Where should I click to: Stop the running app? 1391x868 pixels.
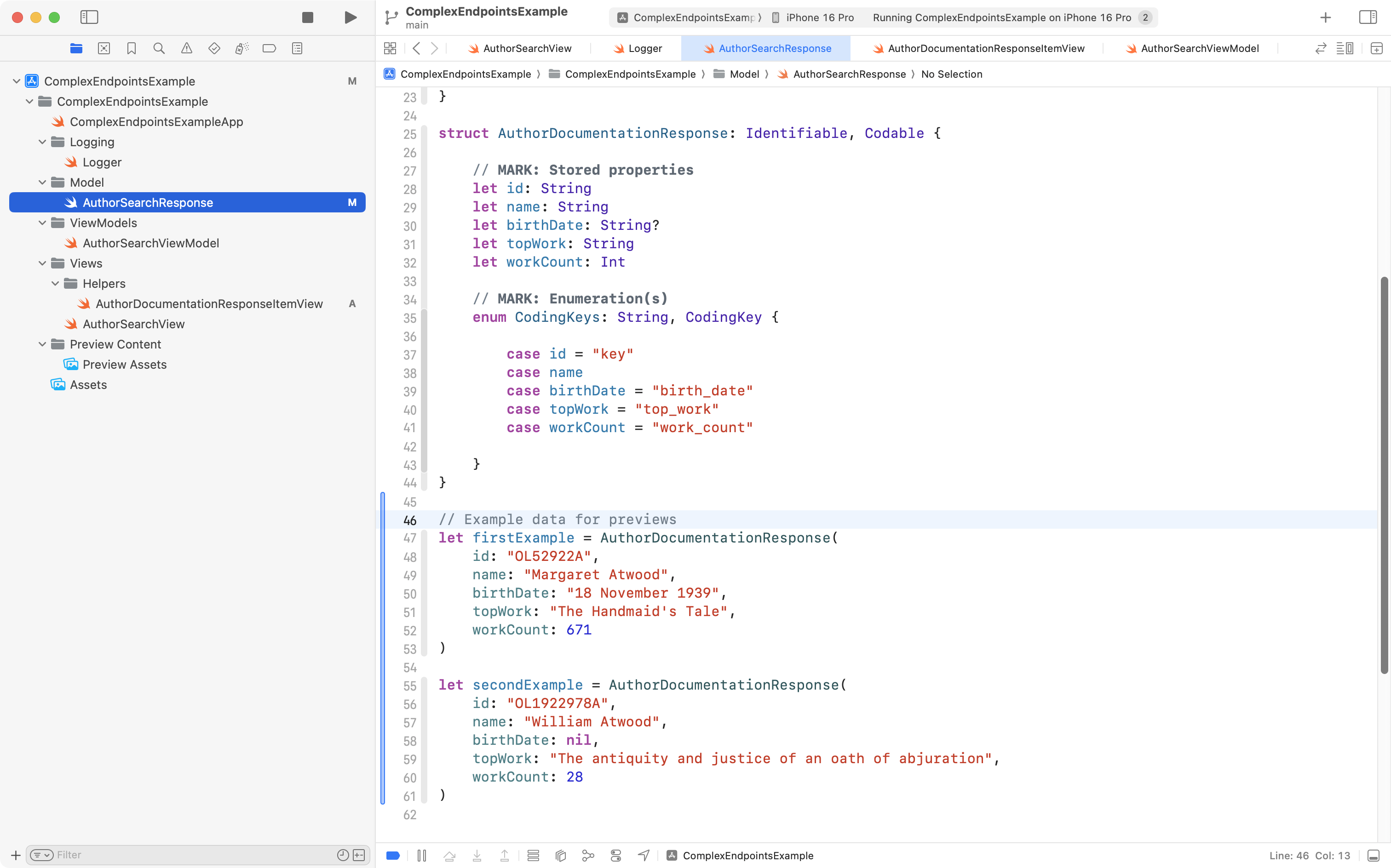tap(307, 17)
